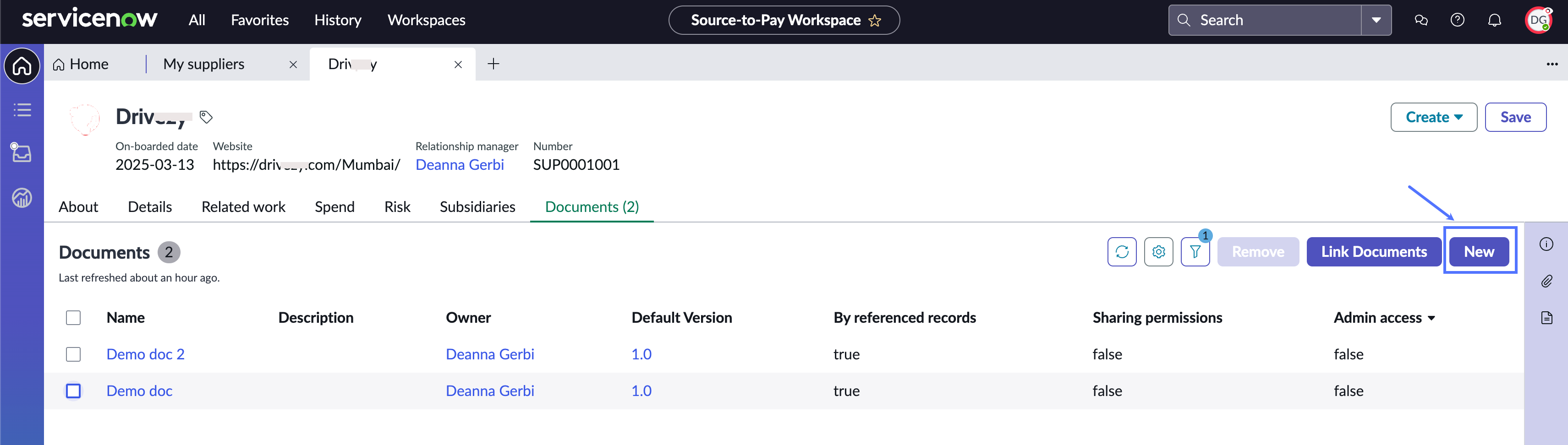
Task: Switch to the My suppliers tab
Action: point(204,64)
